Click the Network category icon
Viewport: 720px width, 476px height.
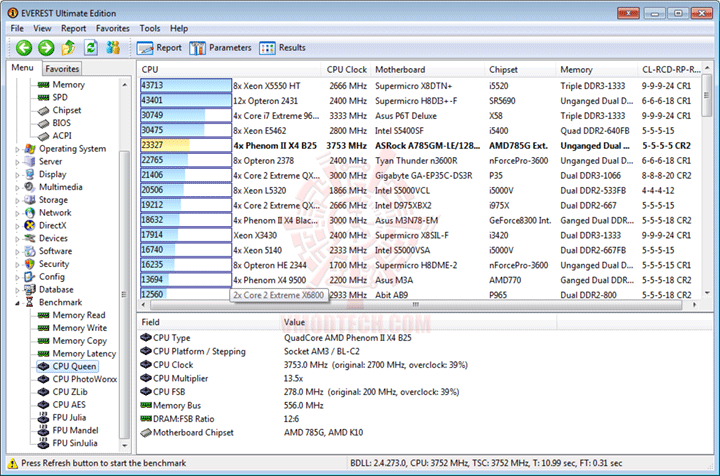coord(30,213)
